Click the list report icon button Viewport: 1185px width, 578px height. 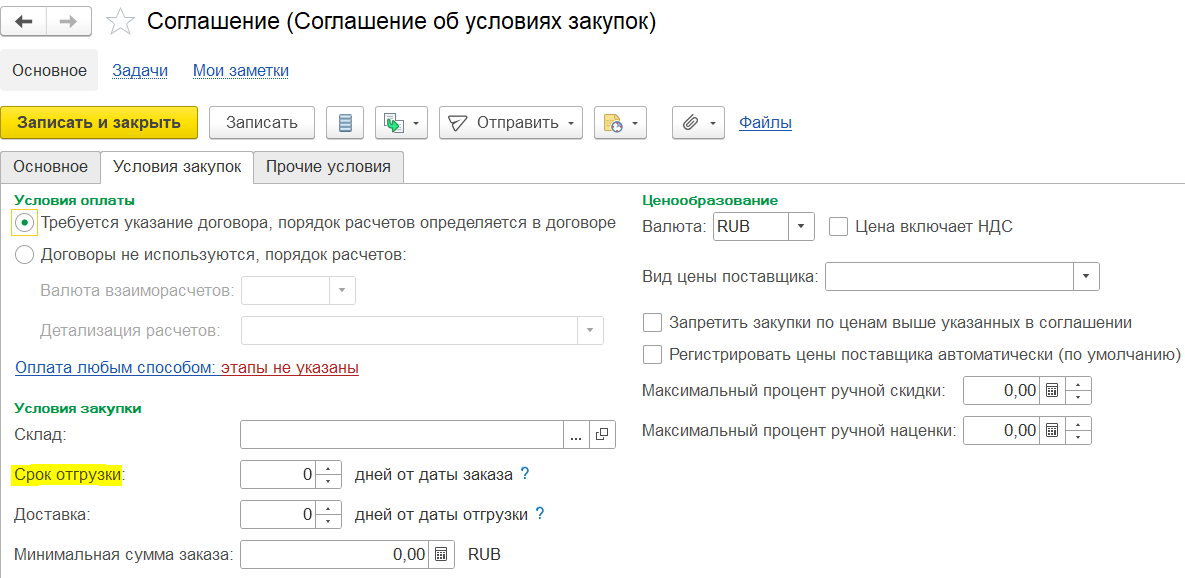coord(346,123)
